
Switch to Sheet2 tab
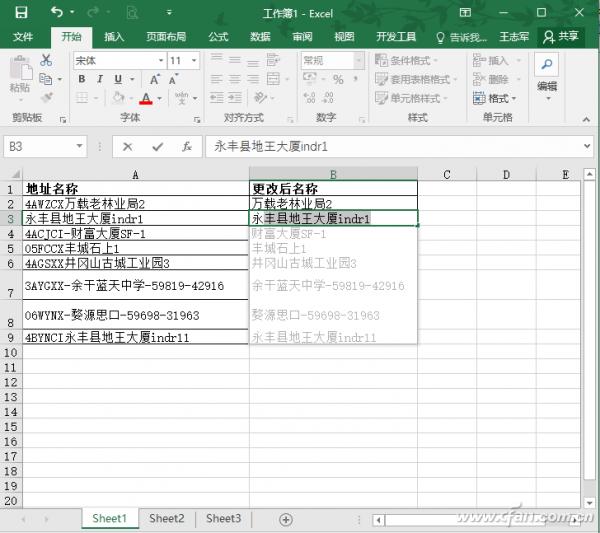[x=167, y=519]
